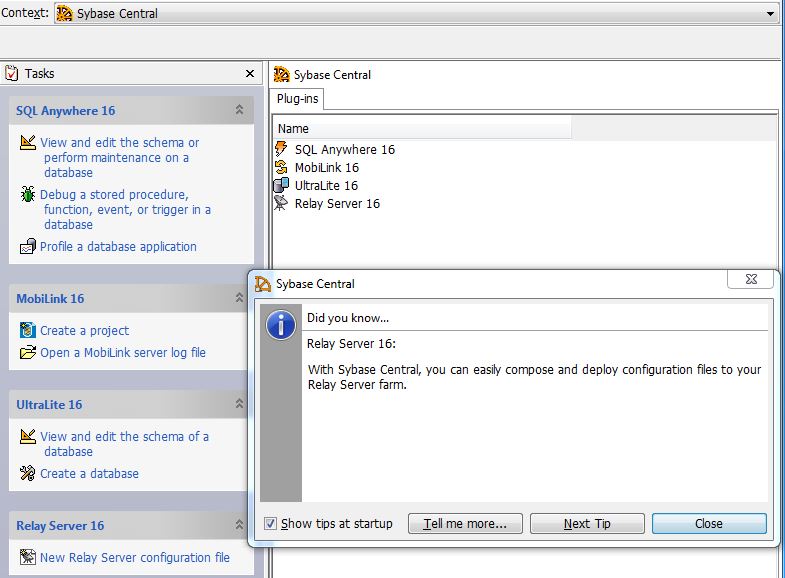Collapse the MobiLink 16 task group
The image size is (785, 578).
click(239, 298)
